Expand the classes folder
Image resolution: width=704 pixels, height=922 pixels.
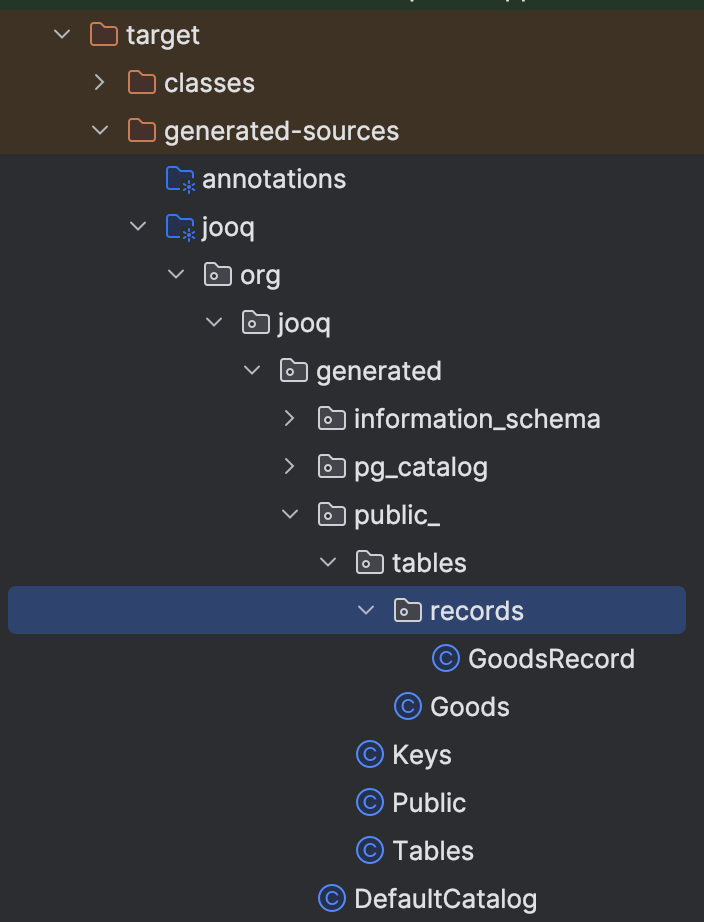[100, 83]
